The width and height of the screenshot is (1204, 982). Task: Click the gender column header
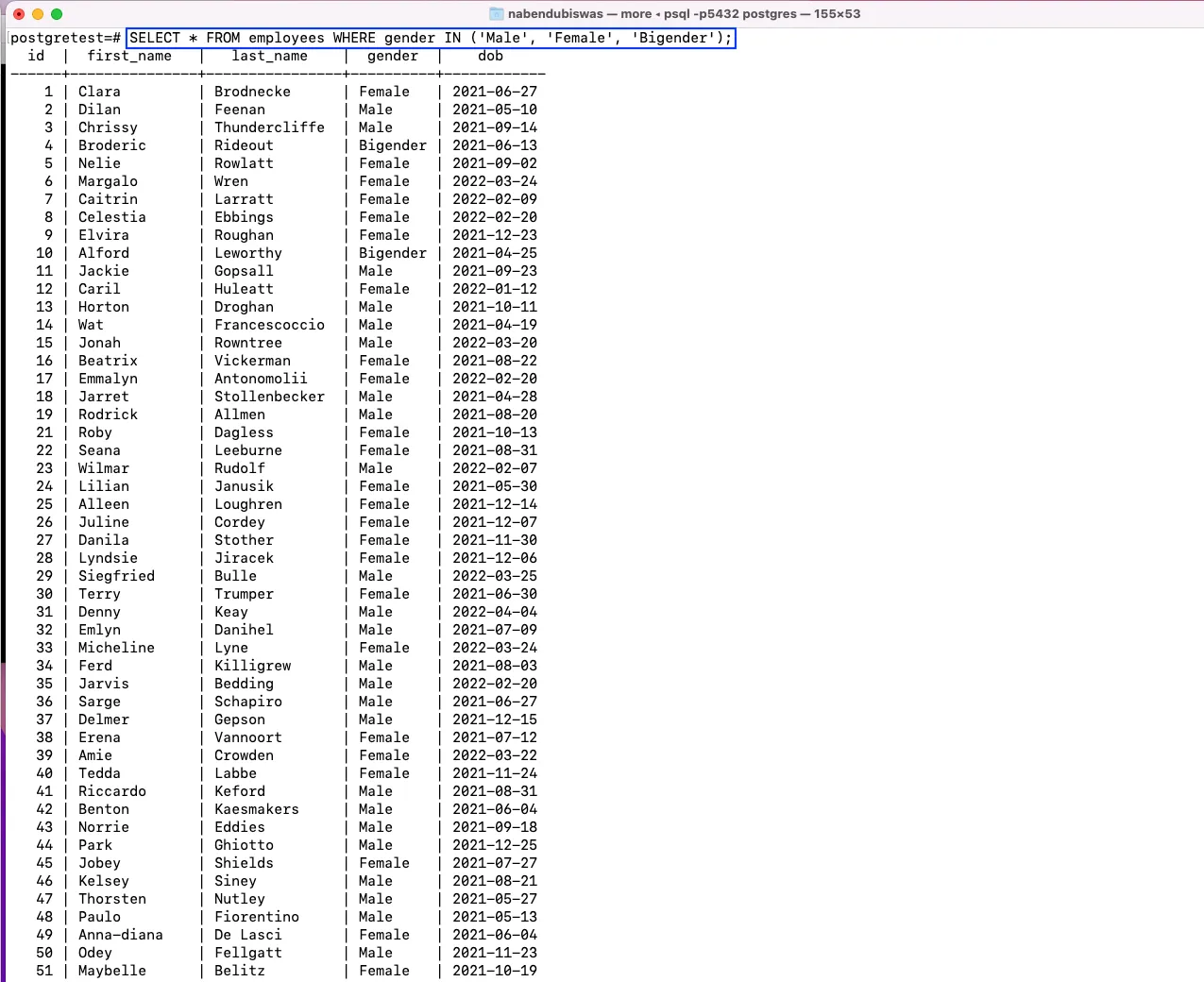pyautogui.click(x=393, y=56)
